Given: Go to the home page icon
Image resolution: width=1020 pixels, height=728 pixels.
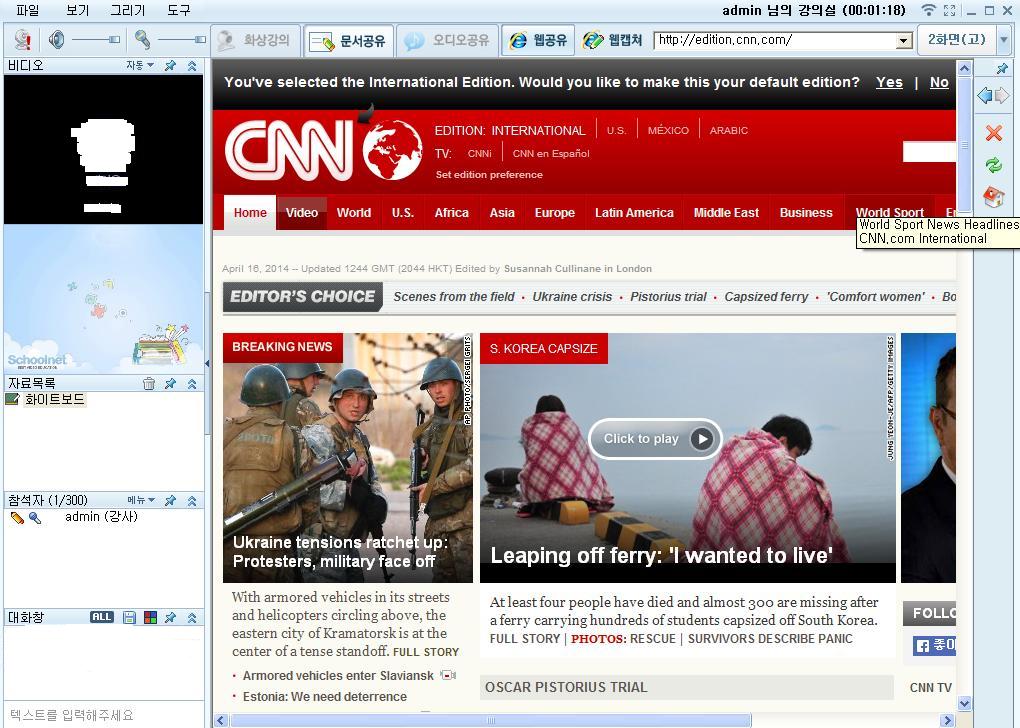Looking at the screenshot, I should (x=993, y=196).
